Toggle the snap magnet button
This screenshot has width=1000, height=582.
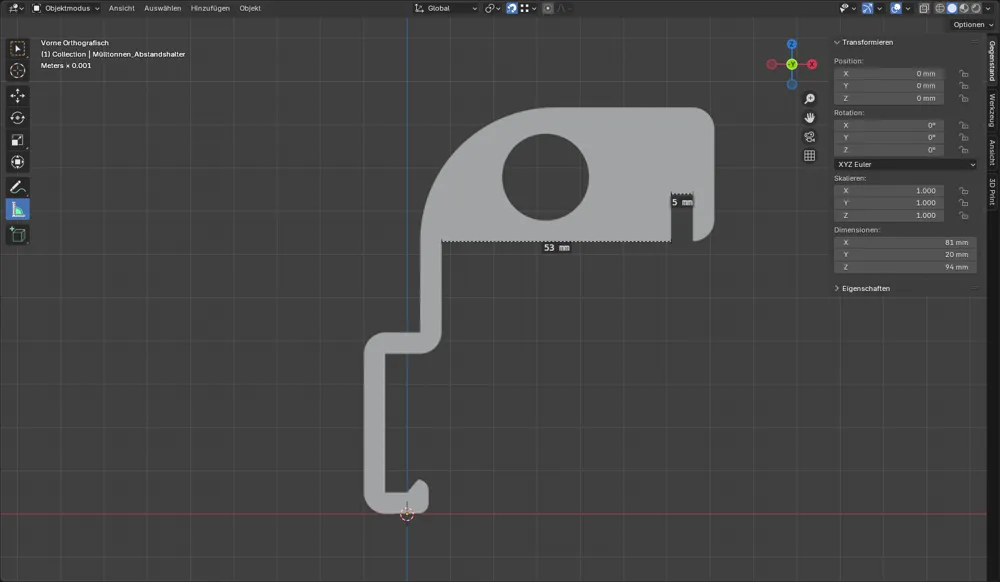(511, 8)
